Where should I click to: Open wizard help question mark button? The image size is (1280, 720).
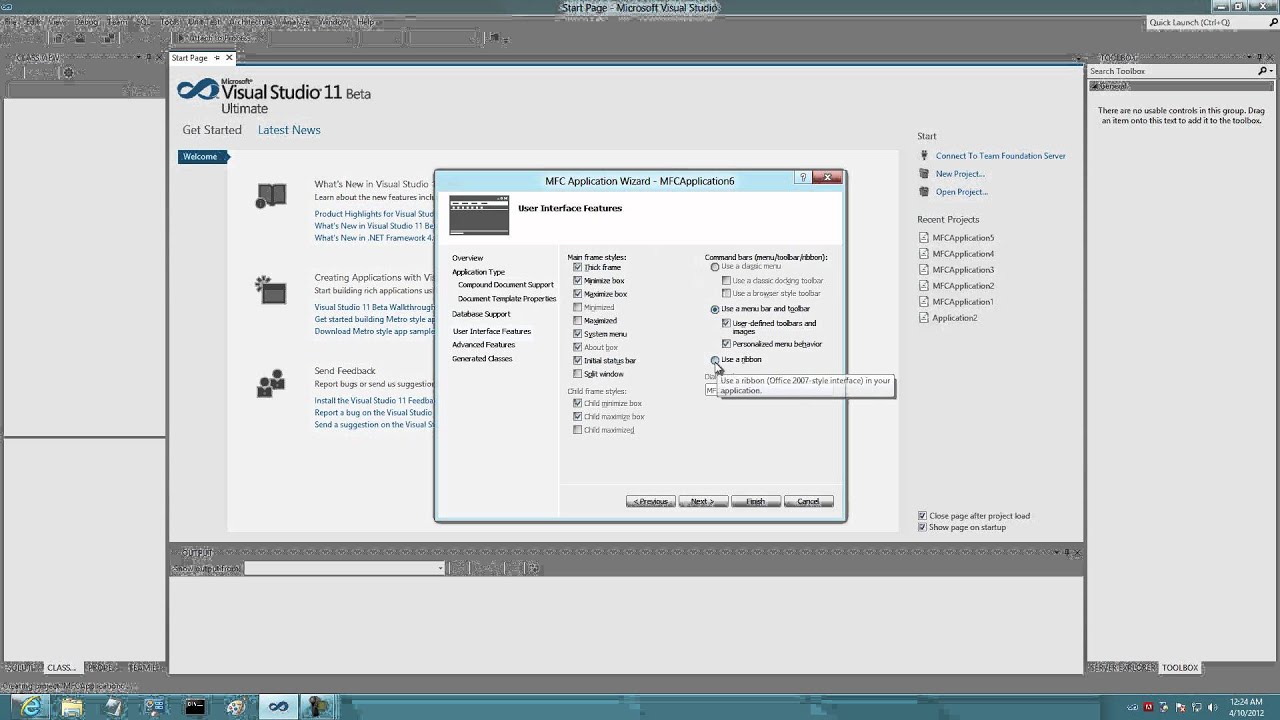tap(802, 178)
